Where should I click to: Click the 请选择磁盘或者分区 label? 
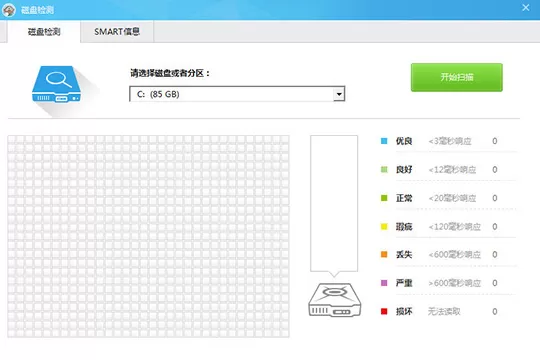coord(170,73)
